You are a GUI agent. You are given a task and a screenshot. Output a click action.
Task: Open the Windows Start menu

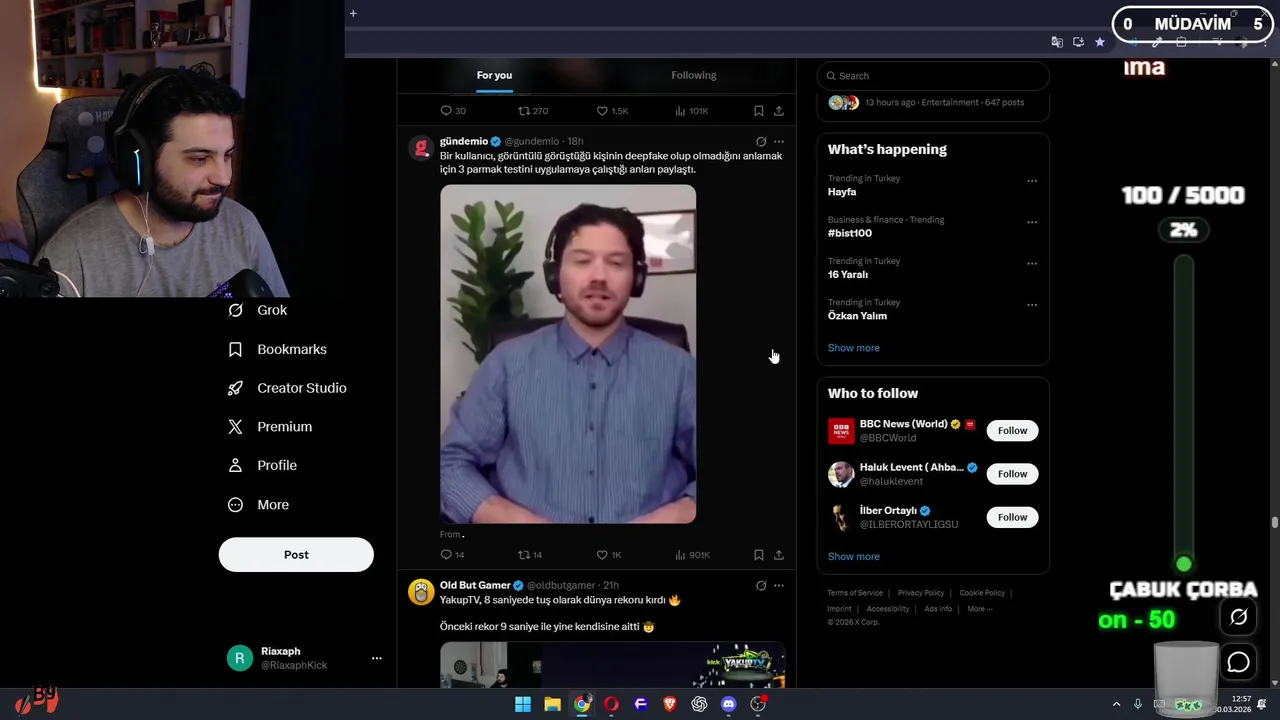pyautogui.click(x=523, y=704)
